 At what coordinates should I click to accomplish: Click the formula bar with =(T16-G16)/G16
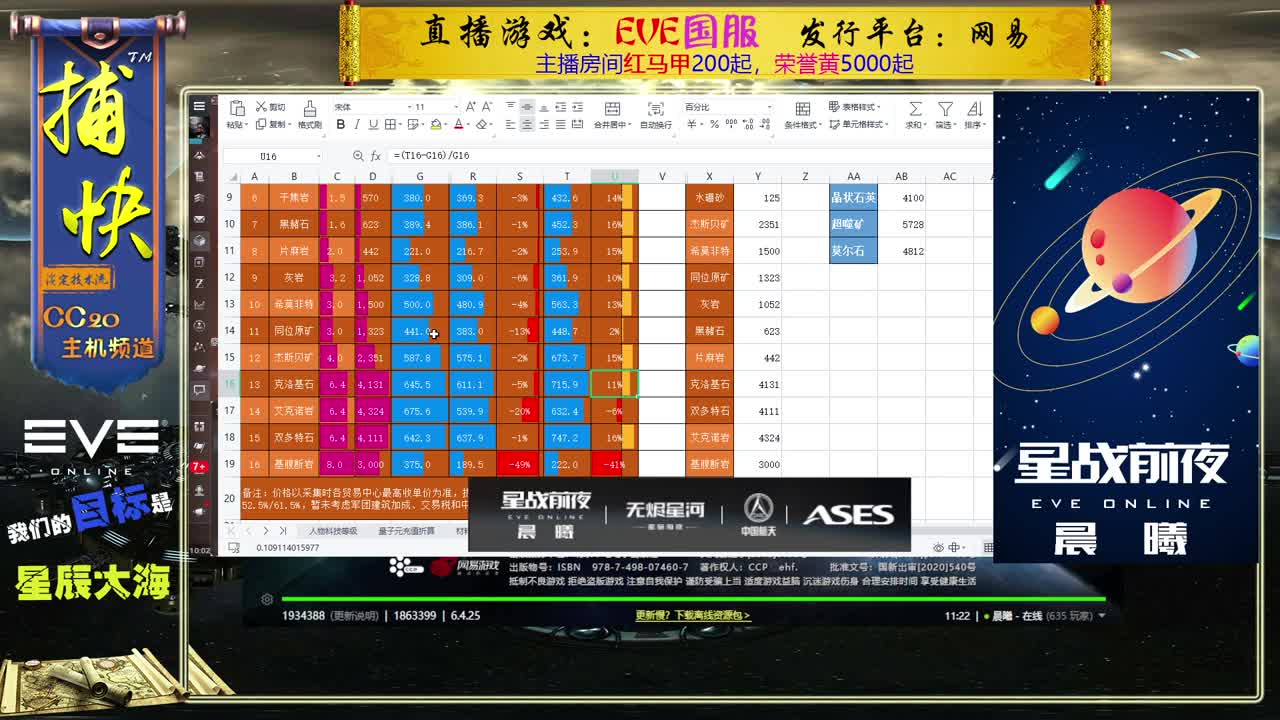tap(690, 156)
